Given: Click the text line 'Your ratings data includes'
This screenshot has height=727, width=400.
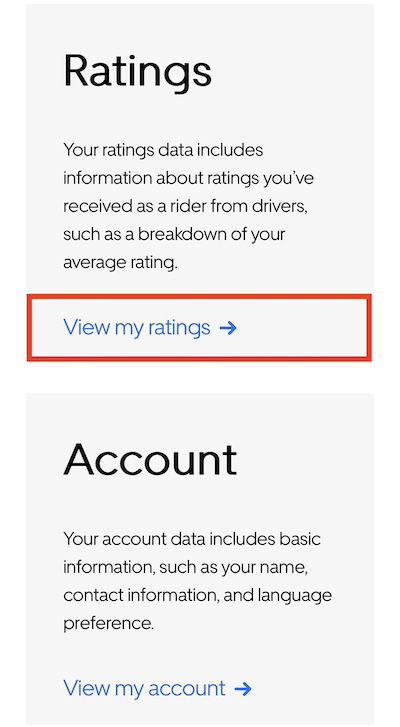Looking at the screenshot, I should tap(163, 151).
